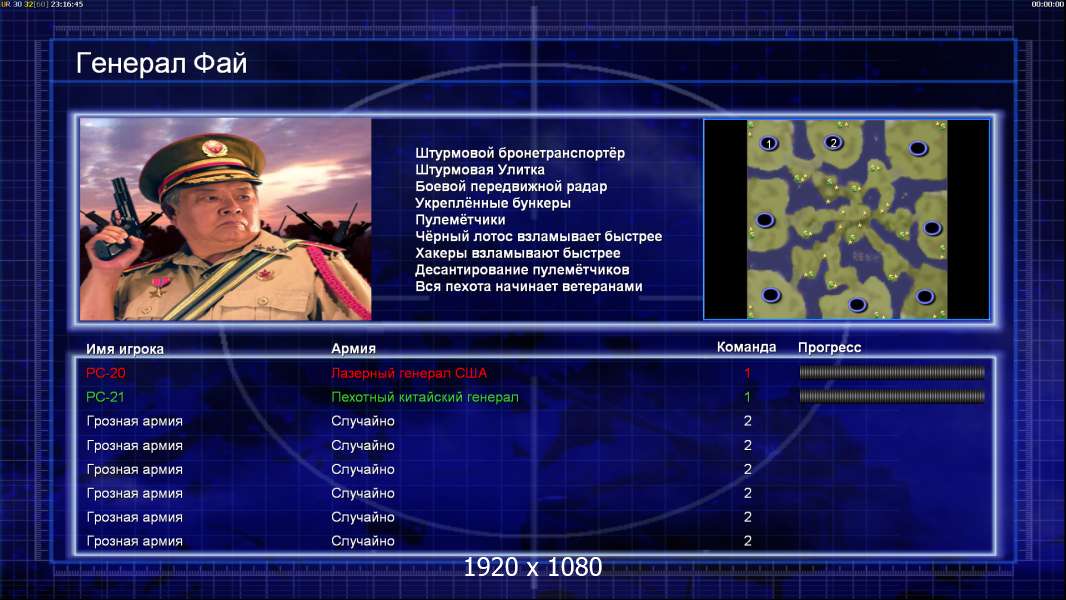Click the loading progress bar for PC-20
The width and height of the screenshot is (1066, 600).
tap(892, 372)
